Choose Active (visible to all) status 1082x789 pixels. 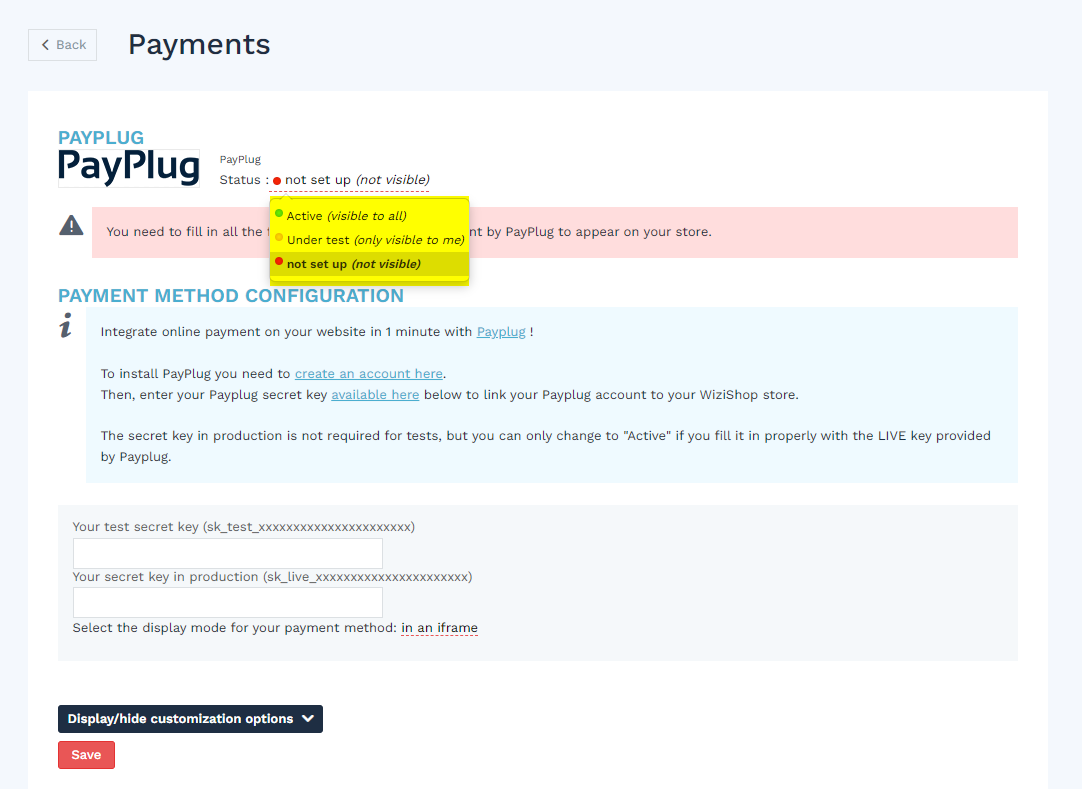(369, 216)
